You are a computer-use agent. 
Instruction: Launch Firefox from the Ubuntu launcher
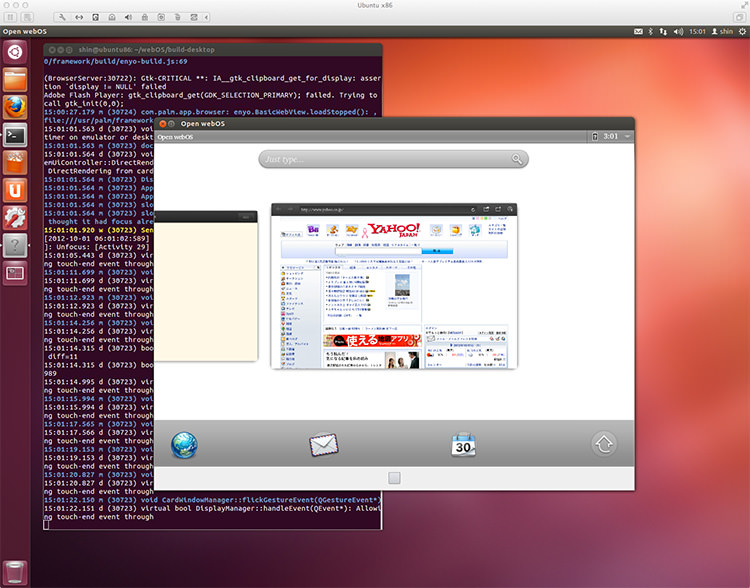point(15,107)
